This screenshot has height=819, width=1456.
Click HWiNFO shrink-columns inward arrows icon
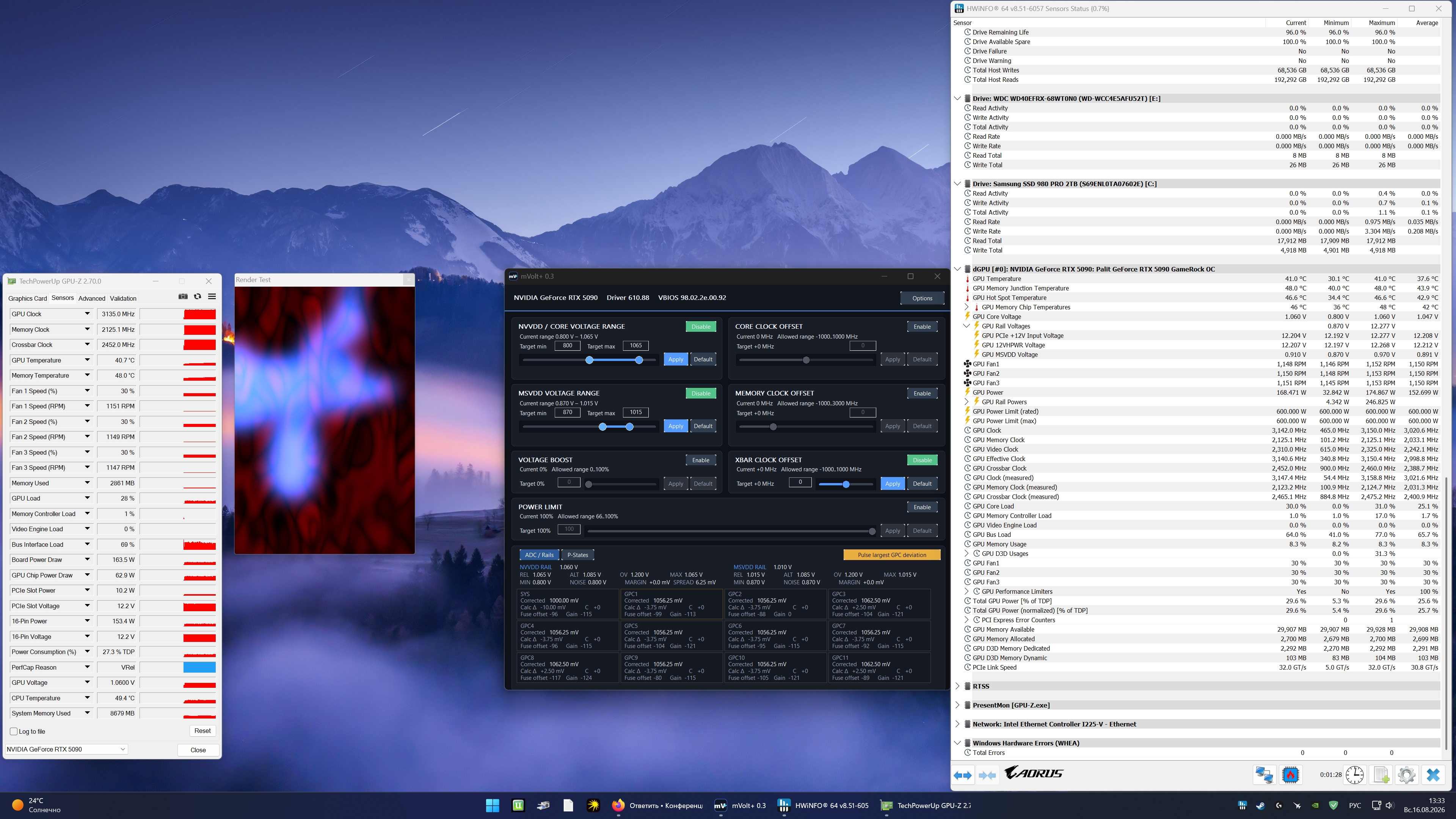987,775
